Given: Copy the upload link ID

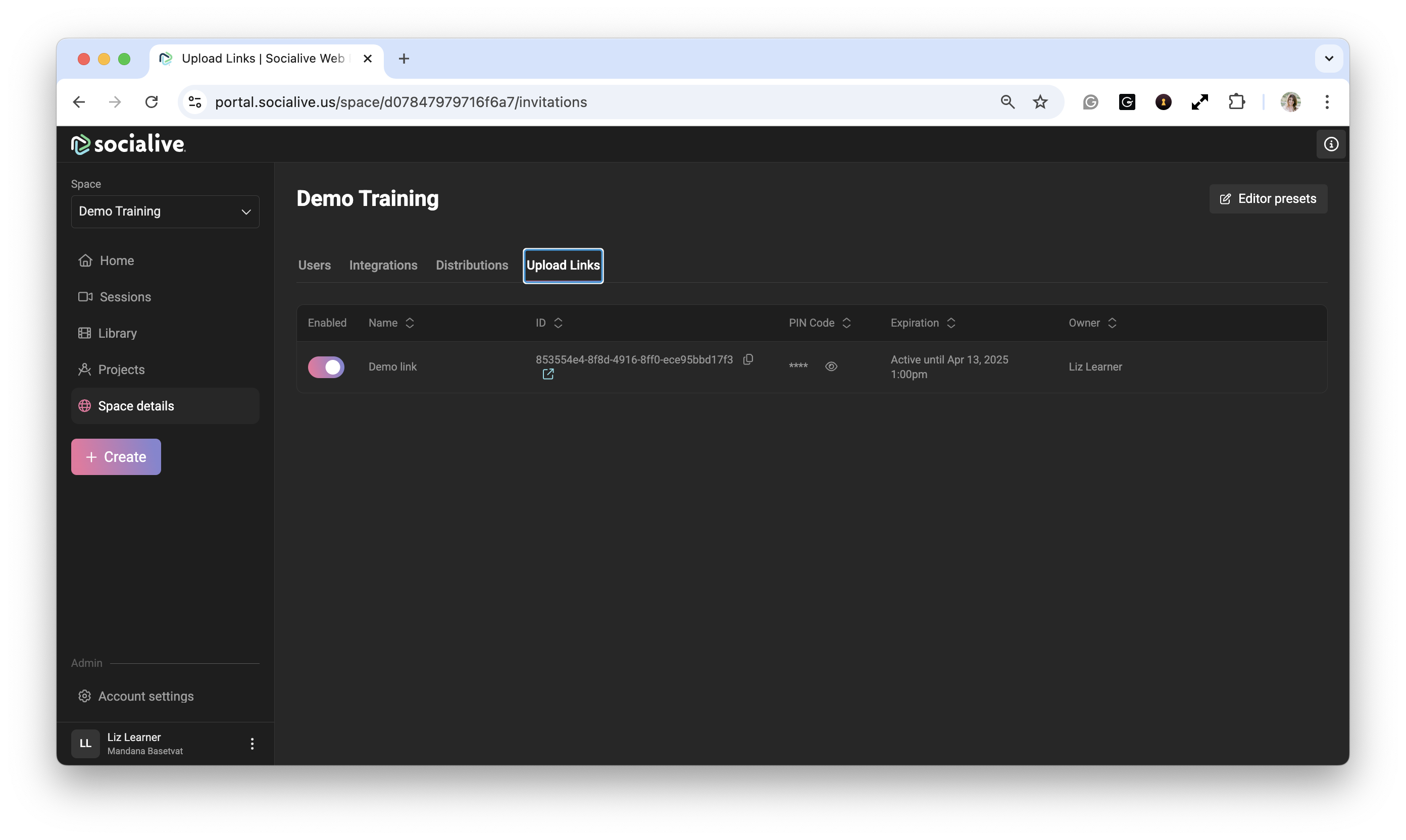Looking at the screenshot, I should [748, 359].
